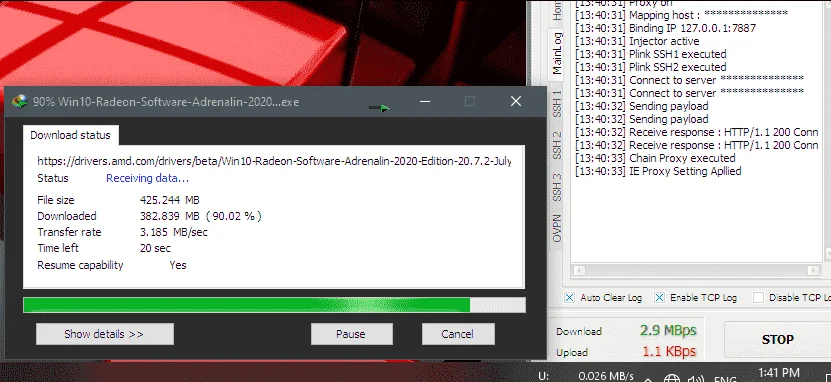The width and height of the screenshot is (831, 382).
Task: Click the 2.9 MBps download speed value
Action: point(668,331)
